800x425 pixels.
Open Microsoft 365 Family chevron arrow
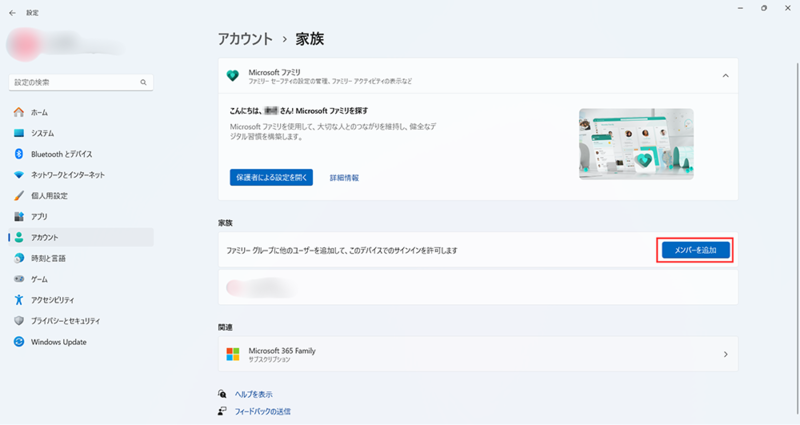(726, 354)
